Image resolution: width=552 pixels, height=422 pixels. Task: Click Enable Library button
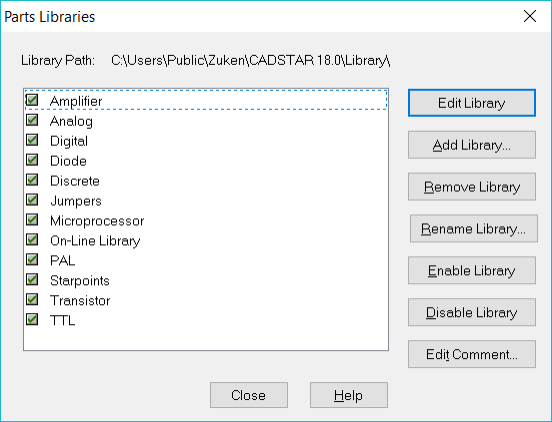[x=472, y=270]
